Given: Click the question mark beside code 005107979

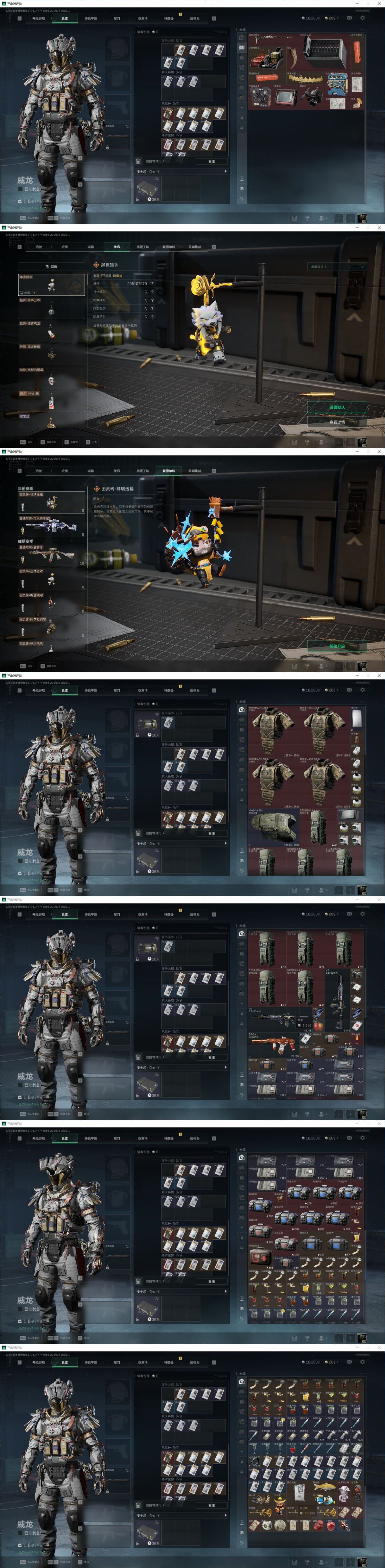Looking at the screenshot, I should click(x=152, y=284).
